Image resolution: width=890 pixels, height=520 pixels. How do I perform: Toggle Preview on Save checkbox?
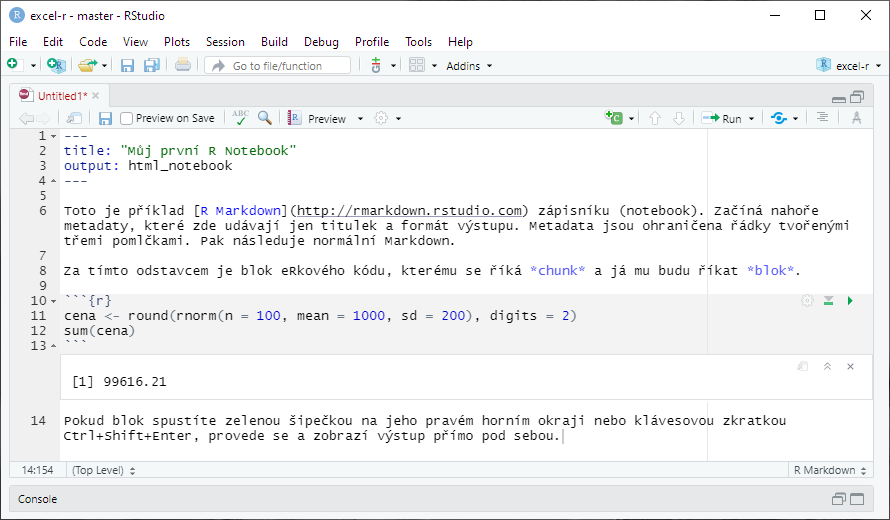[x=127, y=118]
